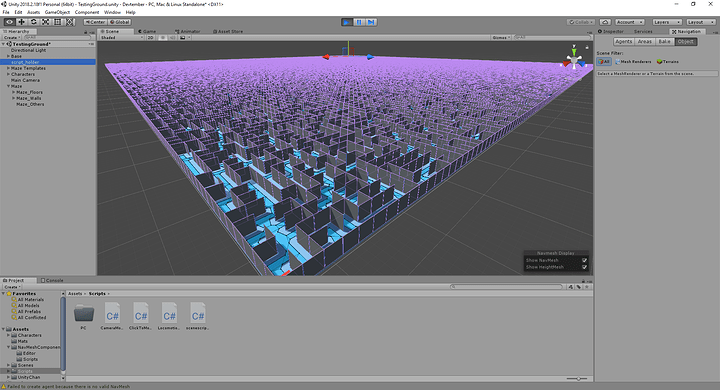Open the Bake navigation section
Image resolution: width=720 pixels, height=390 pixels.
click(664, 41)
